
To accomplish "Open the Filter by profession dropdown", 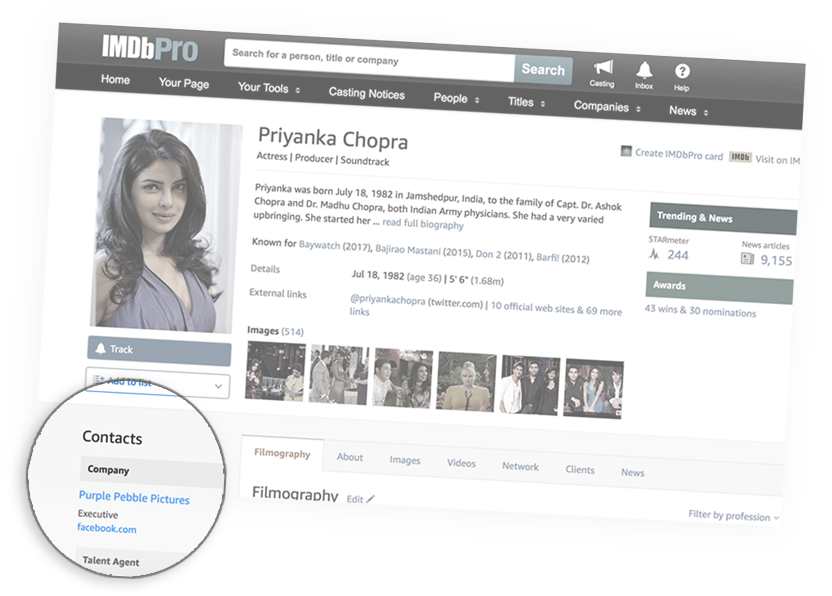I will pos(733,516).
